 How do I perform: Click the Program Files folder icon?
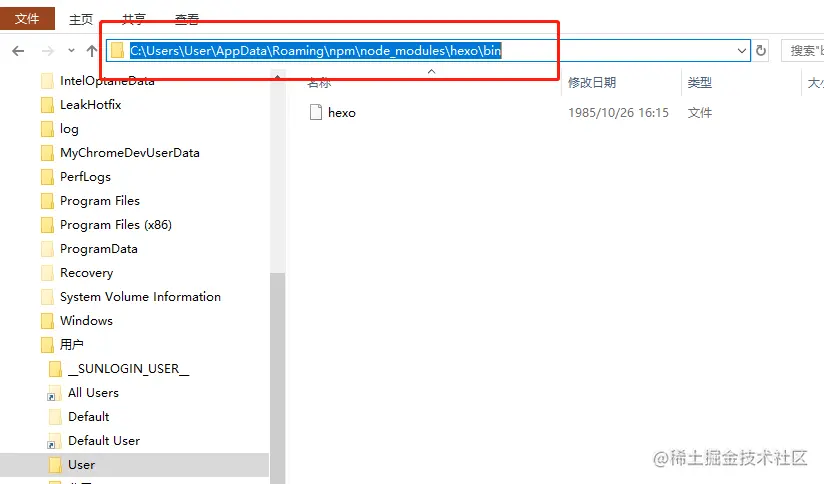(x=47, y=201)
